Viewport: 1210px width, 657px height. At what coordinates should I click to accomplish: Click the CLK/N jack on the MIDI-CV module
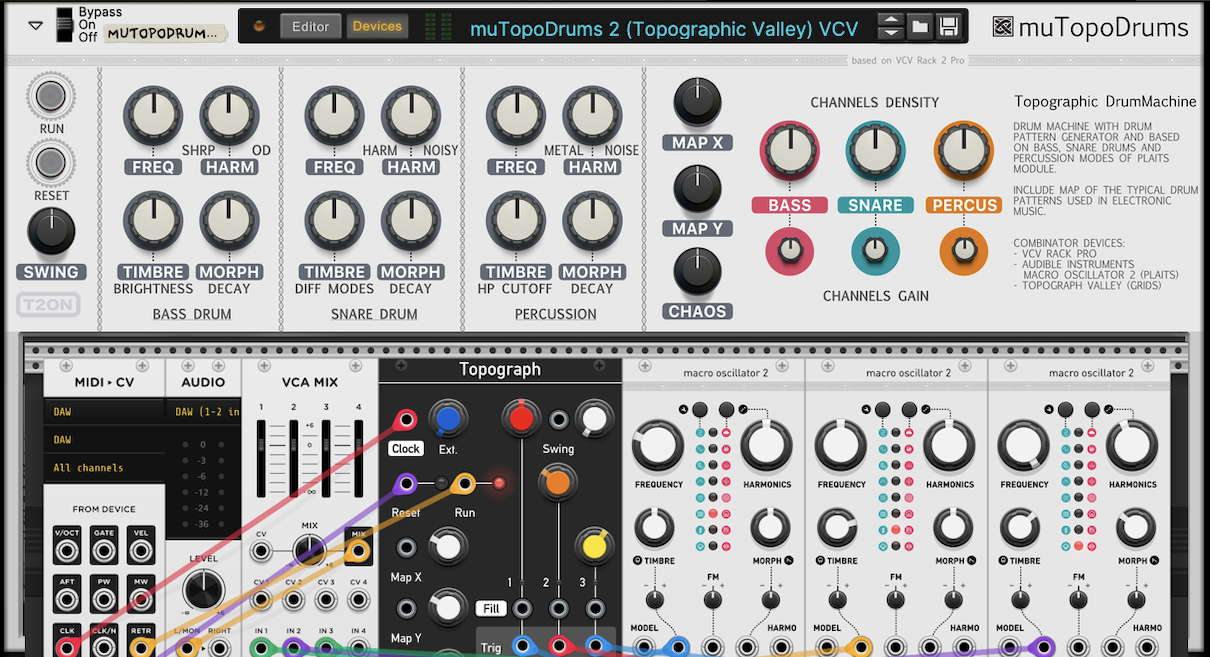[104, 646]
